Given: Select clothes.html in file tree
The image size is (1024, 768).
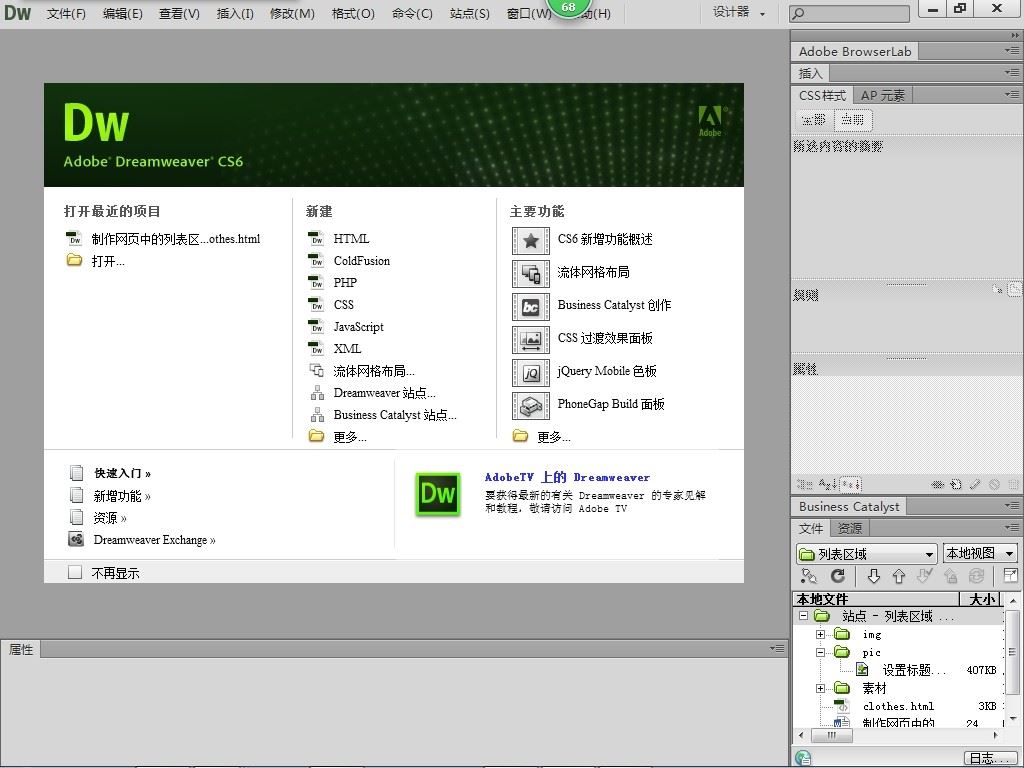Looking at the screenshot, I should (898, 706).
